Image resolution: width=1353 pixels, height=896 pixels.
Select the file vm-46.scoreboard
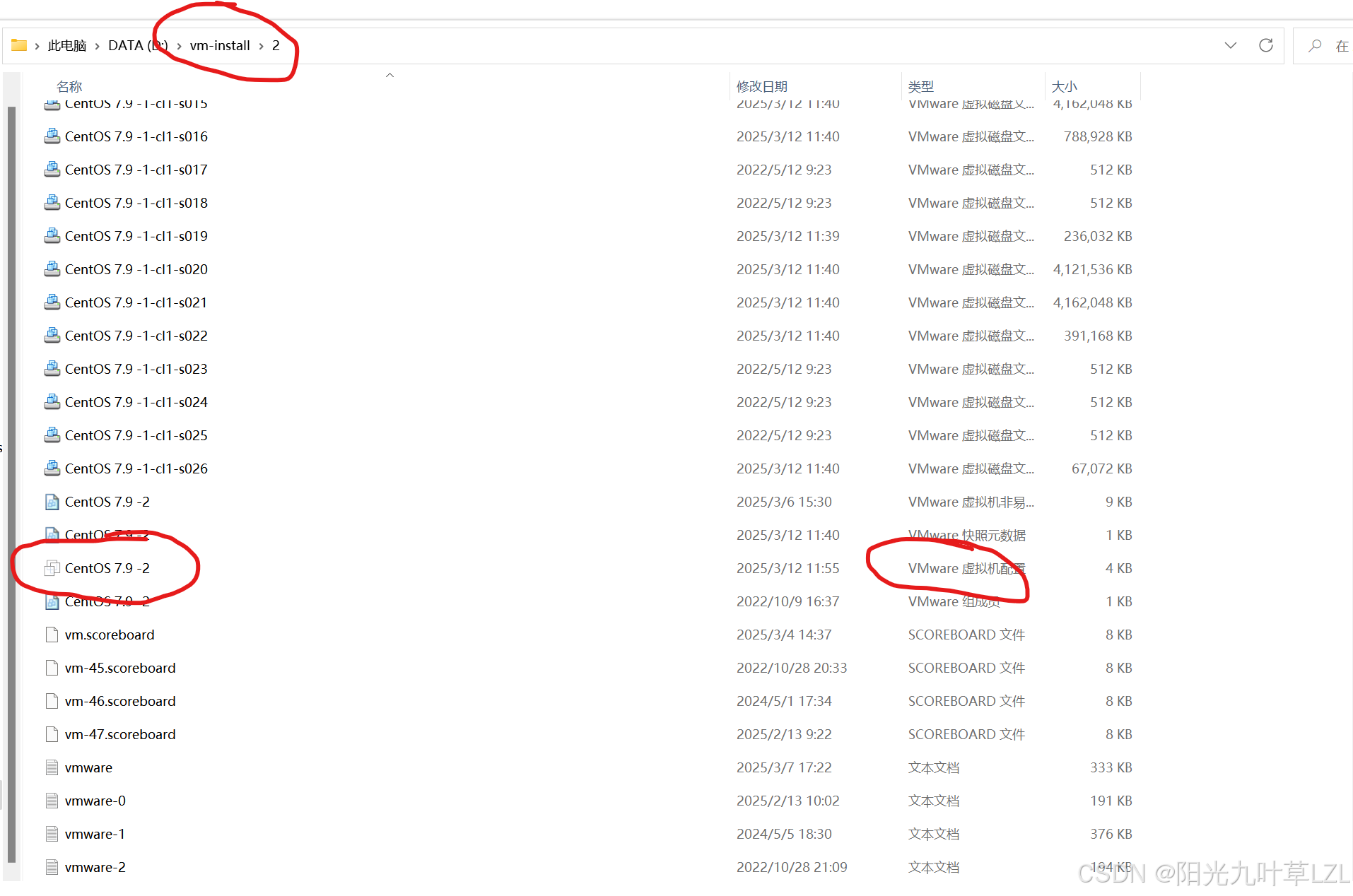pos(120,701)
